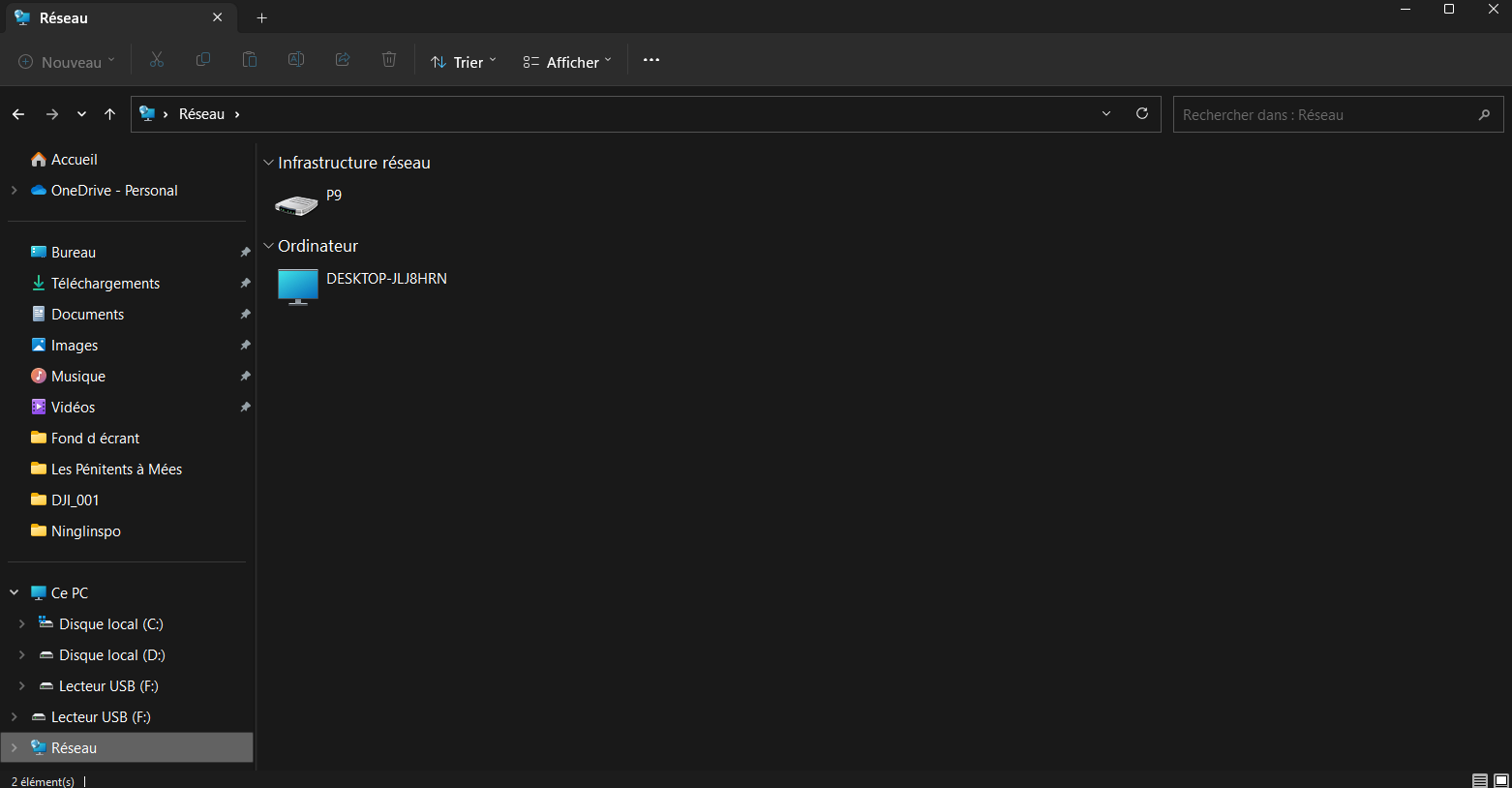Click the Share icon in toolbar
Screen dimensions: 1512x788
pyautogui.click(x=343, y=60)
